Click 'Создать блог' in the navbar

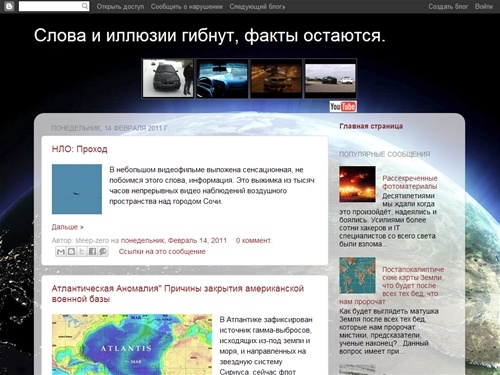(448, 6)
